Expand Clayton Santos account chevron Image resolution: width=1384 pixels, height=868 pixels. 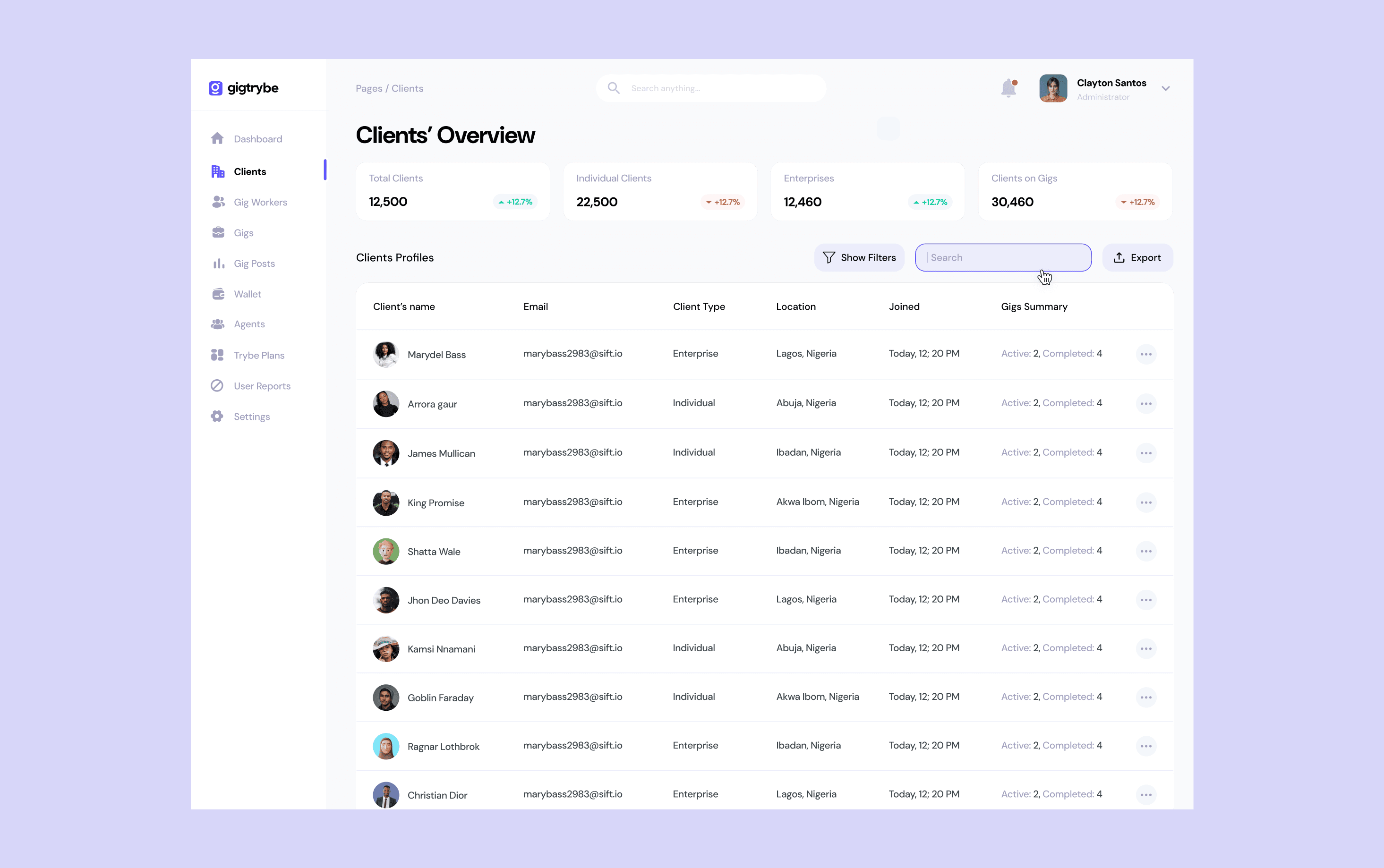(x=1165, y=88)
